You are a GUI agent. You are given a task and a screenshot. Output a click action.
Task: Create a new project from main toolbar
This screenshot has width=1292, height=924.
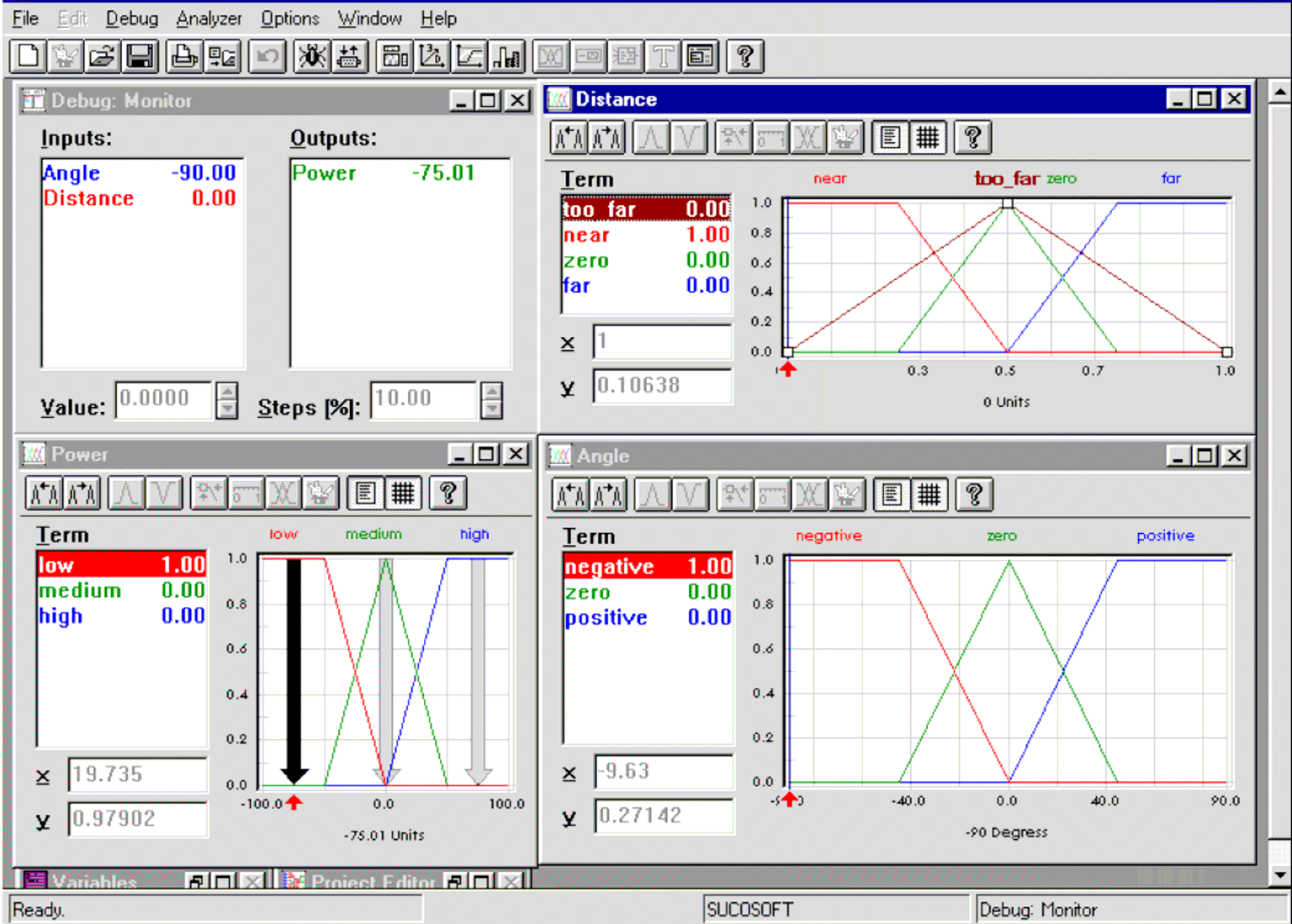[28, 56]
